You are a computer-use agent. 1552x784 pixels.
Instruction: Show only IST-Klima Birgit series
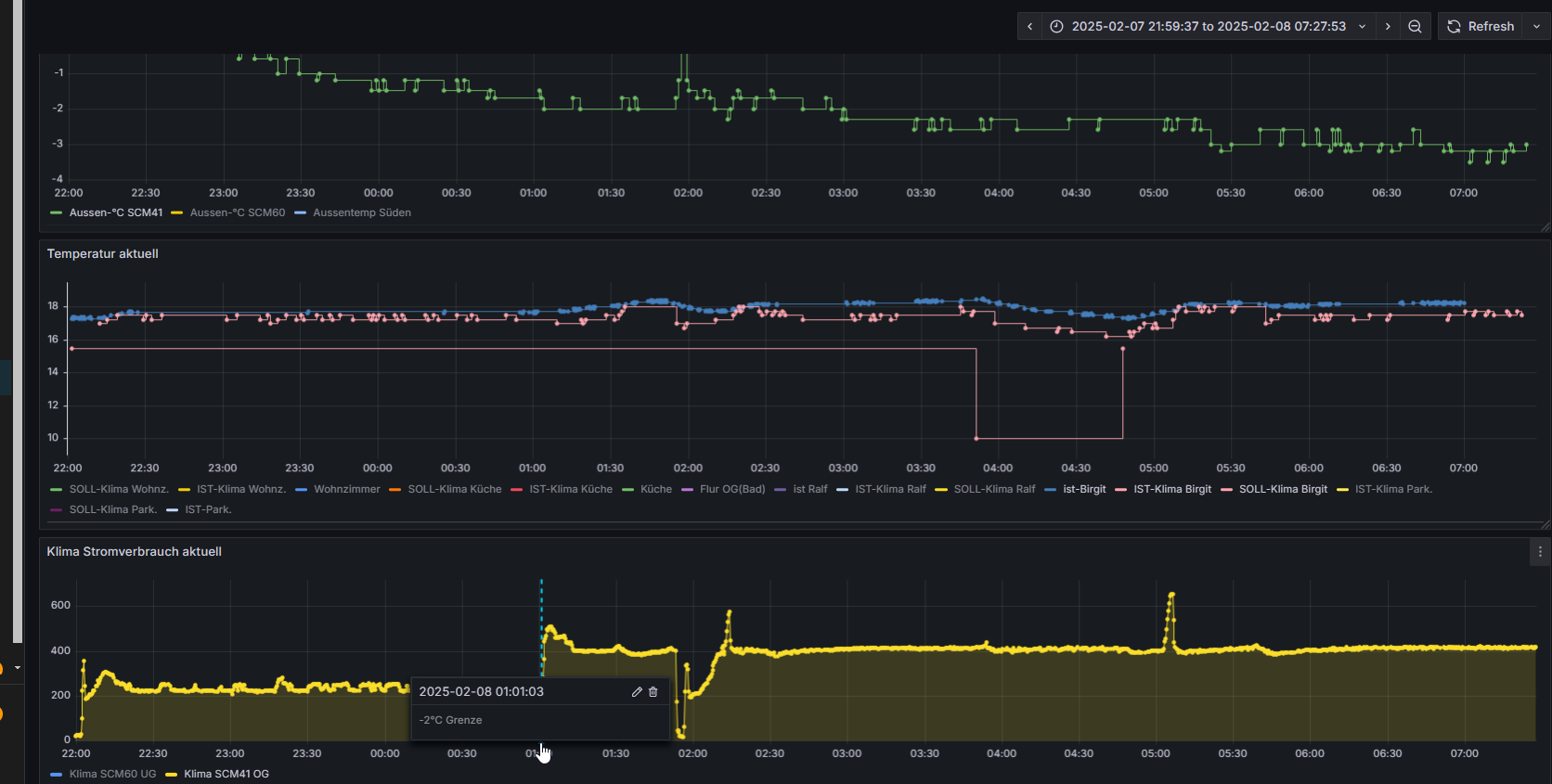pos(1171,489)
